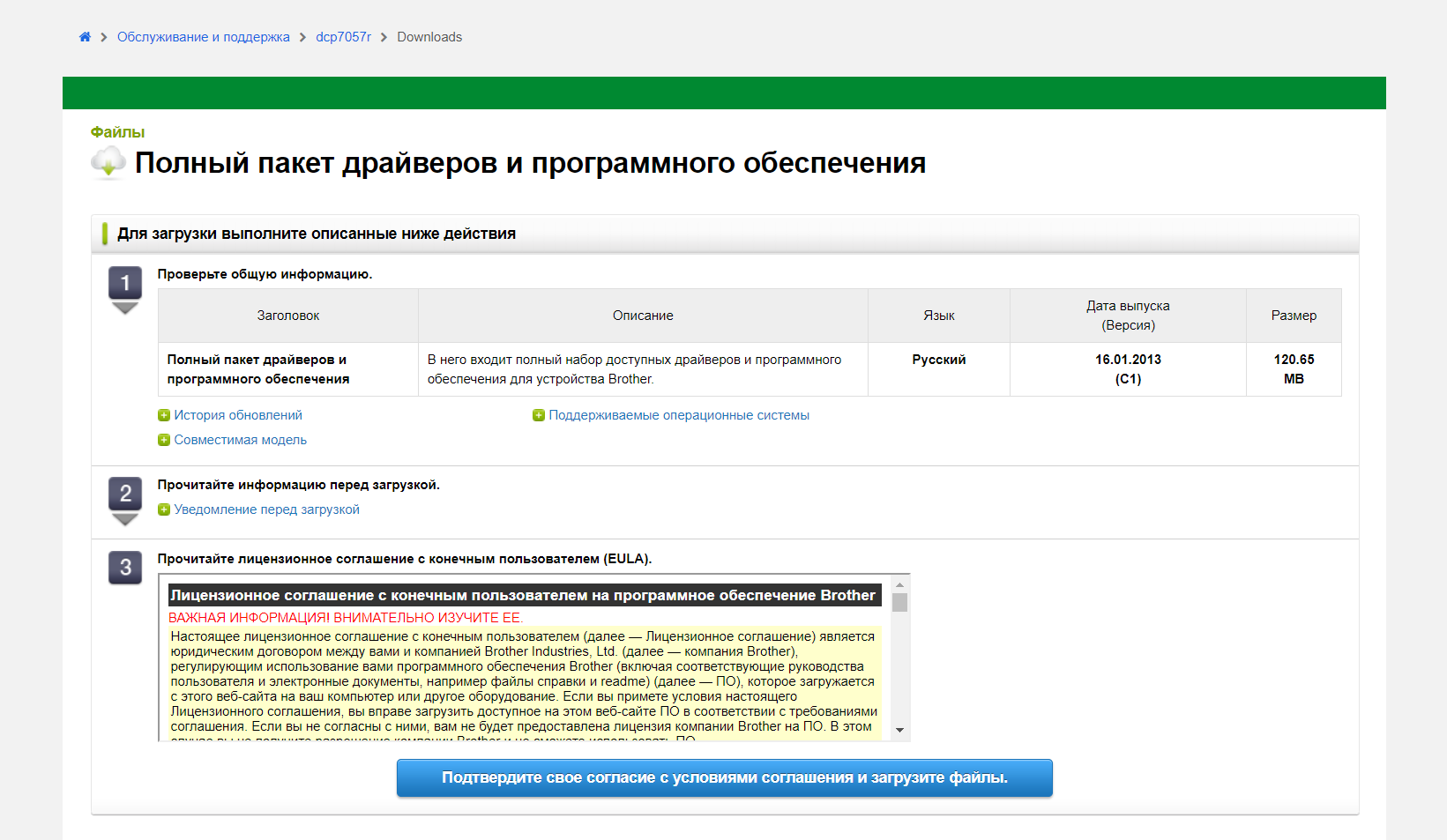This screenshot has width=1447, height=840.
Task: Click the EULA scrollbar down arrow
Action: [899, 730]
